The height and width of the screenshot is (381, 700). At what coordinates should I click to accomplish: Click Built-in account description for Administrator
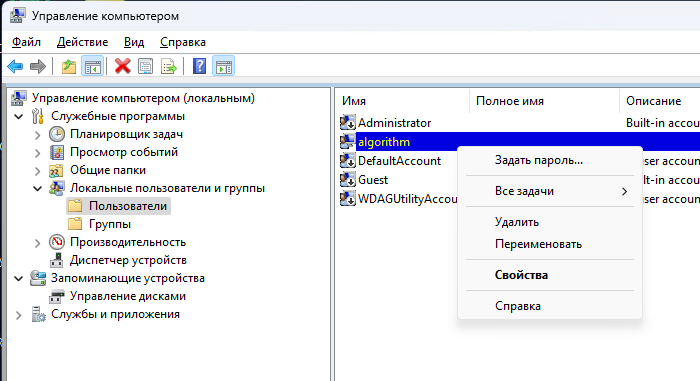[662, 122]
